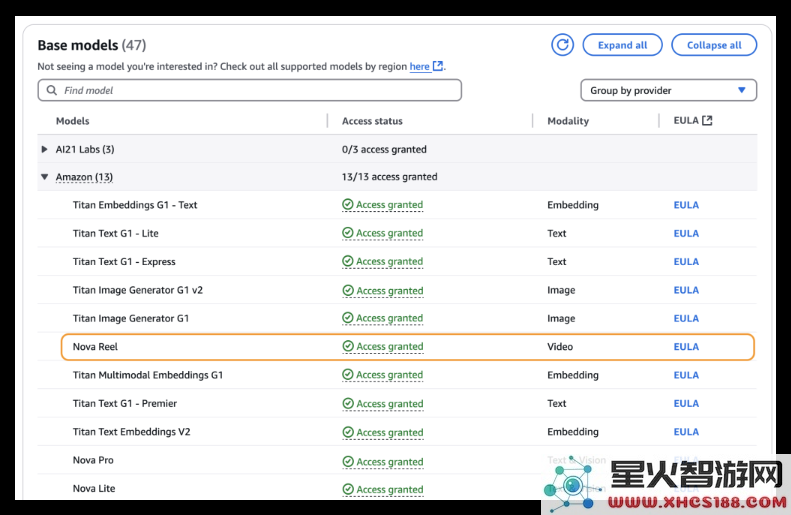
Task: Expand the AI21 Labs (3) group
Action: (x=44, y=149)
